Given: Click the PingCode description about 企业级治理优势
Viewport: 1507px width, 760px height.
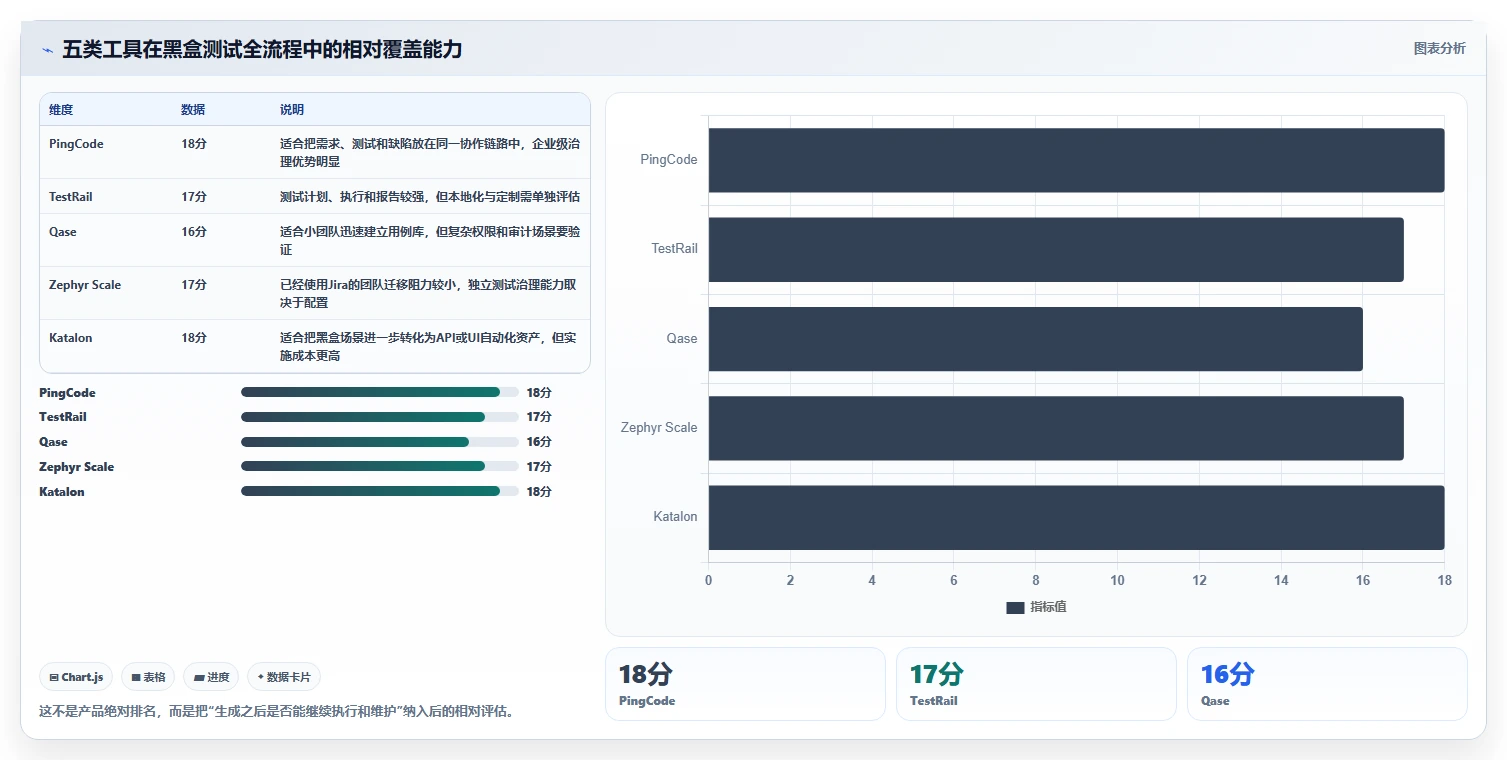Looking at the screenshot, I should pyautogui.click(x=430, y=153).
